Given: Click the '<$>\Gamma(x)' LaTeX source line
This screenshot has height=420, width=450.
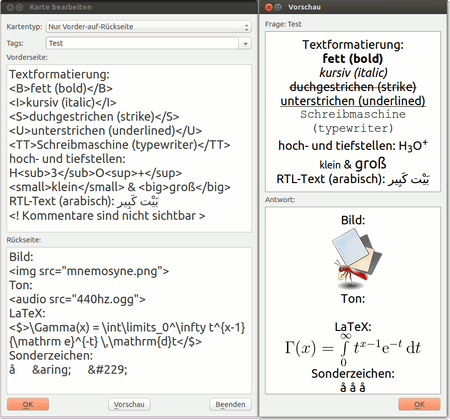Looking at the screenshot, I should [x=127, y=327].
